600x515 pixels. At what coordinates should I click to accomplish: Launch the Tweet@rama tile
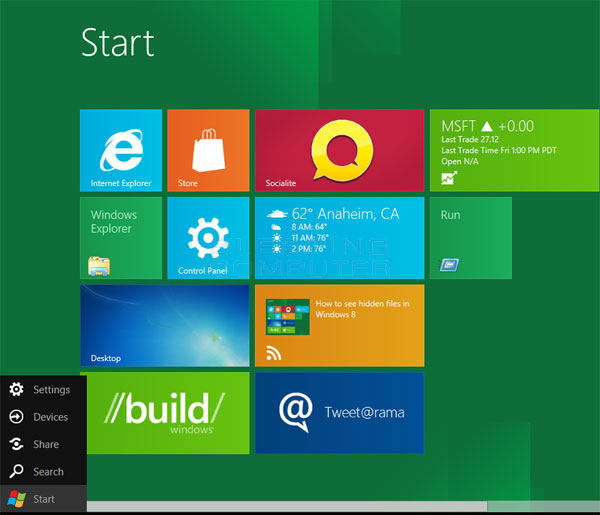(339, 413)
